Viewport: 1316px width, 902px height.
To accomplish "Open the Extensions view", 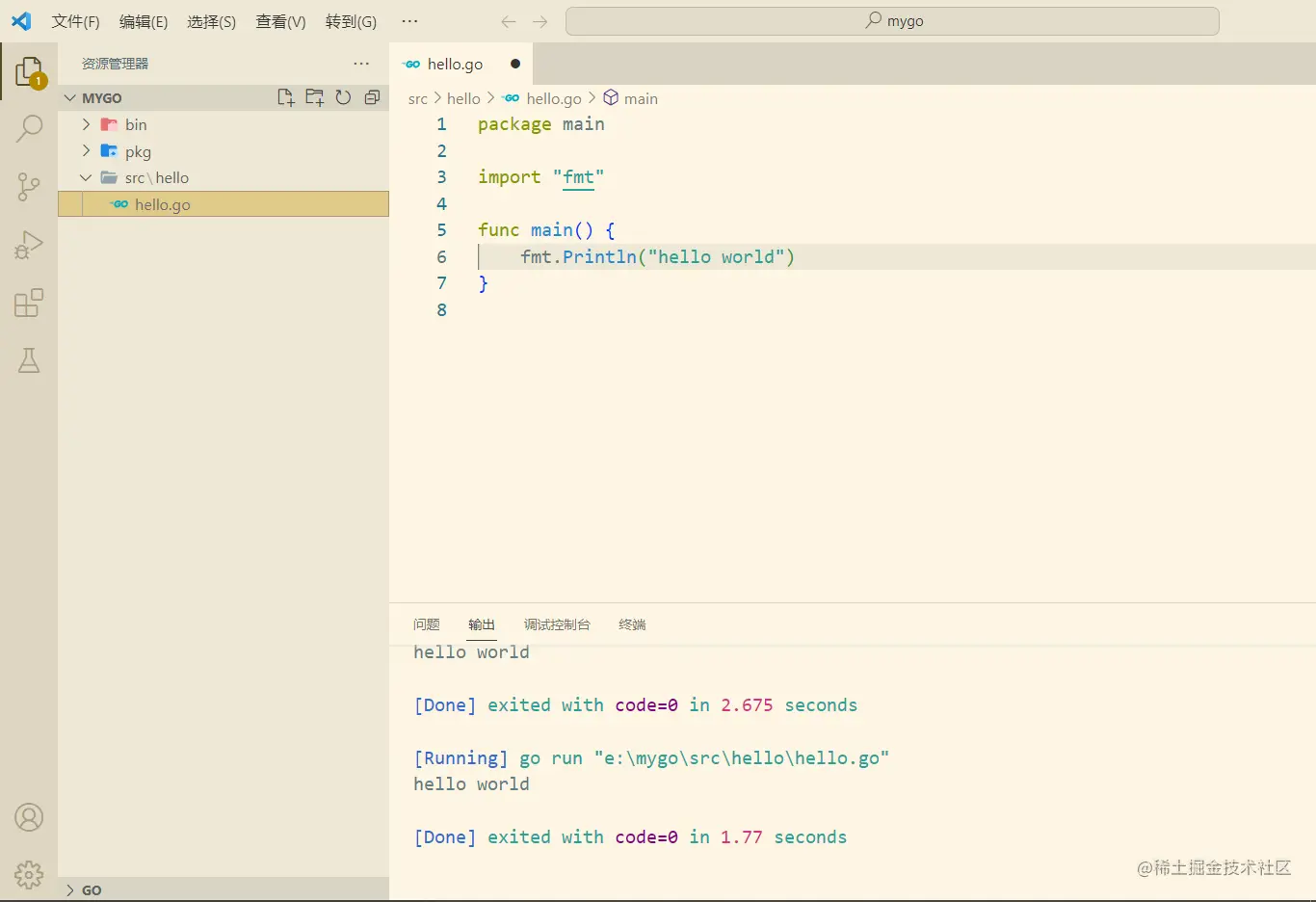I will (29, 303).
